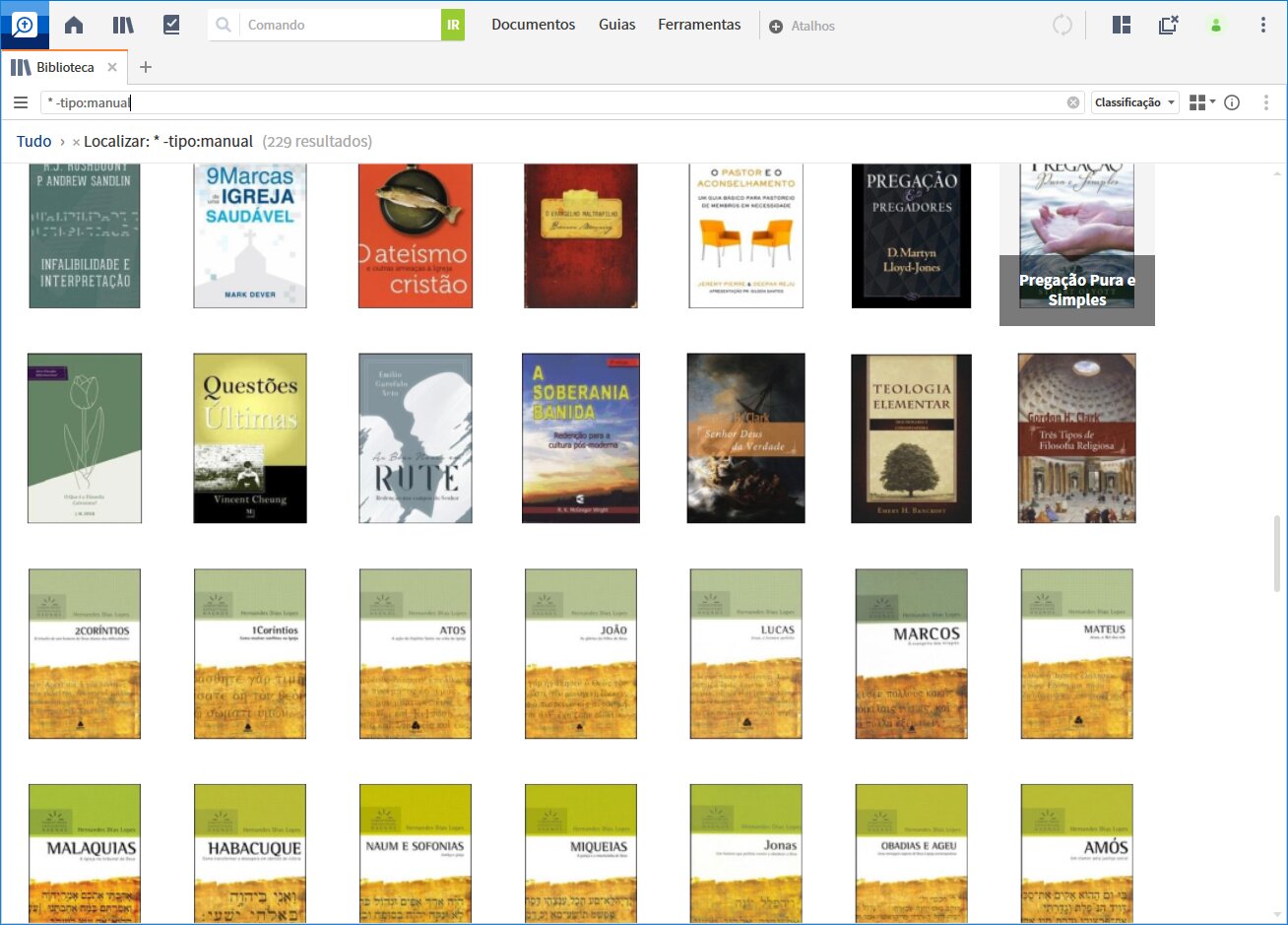Screen dimensions: 1288x925
Task: Open O Pastor e o Aconselhamento
Action: click(746, 236)
